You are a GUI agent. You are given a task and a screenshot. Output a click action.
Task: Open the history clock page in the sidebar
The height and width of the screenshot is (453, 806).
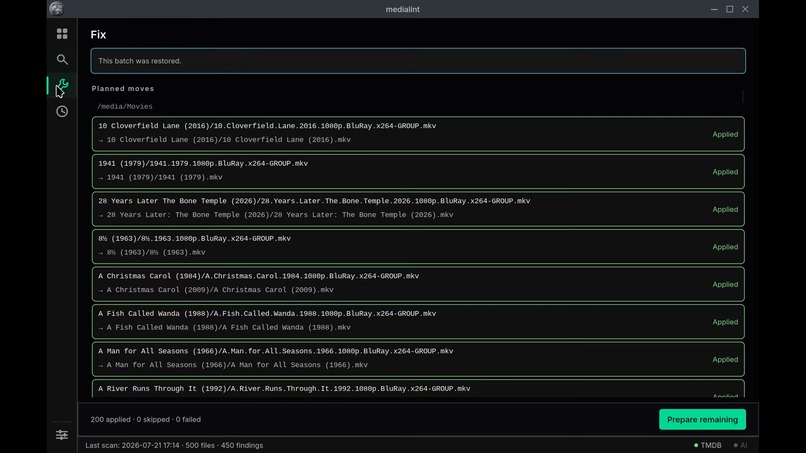click(62, 112)
